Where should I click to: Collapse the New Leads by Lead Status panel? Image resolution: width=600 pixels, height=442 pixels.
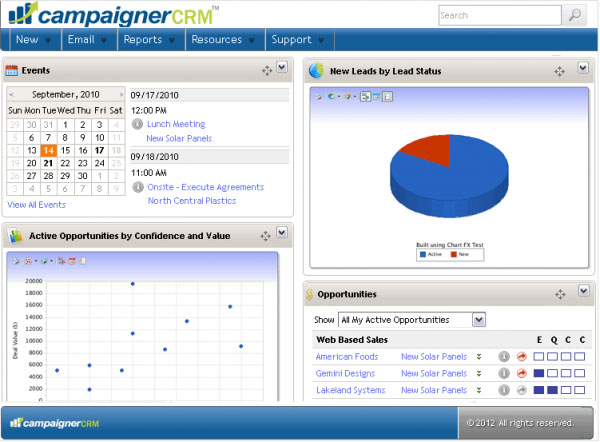coord(583,68)
